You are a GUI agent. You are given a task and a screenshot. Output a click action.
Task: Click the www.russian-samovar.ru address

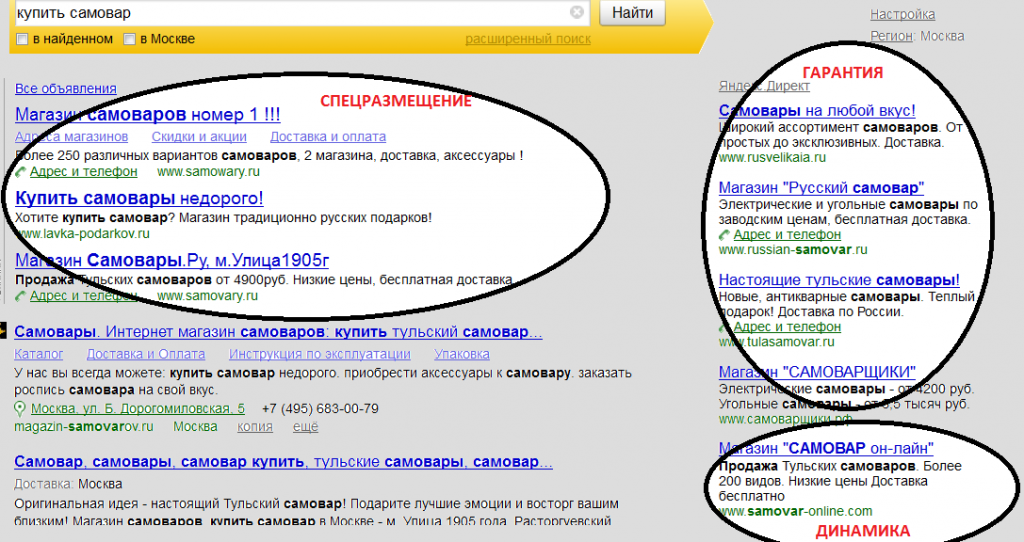pos(793,249)
